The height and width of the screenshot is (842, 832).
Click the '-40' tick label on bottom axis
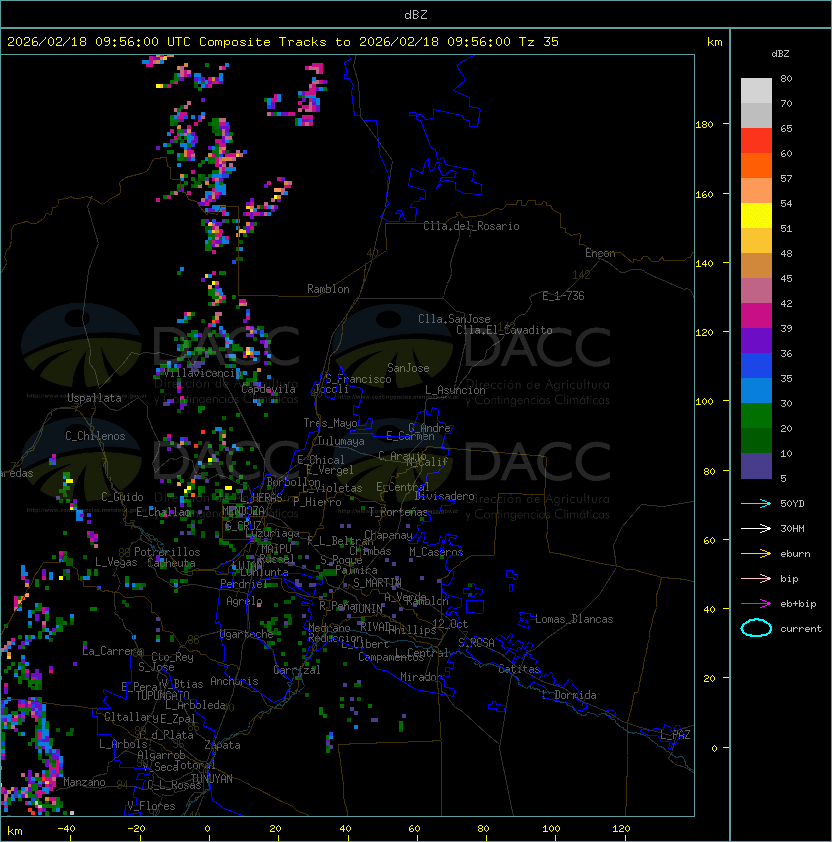66,828
